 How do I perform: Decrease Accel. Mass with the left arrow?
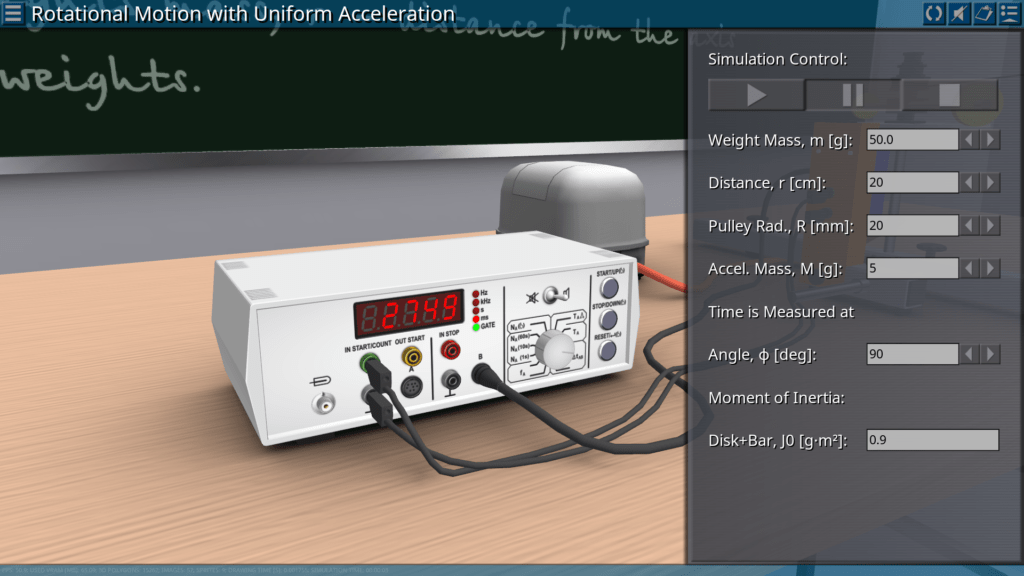pos(969,268)
